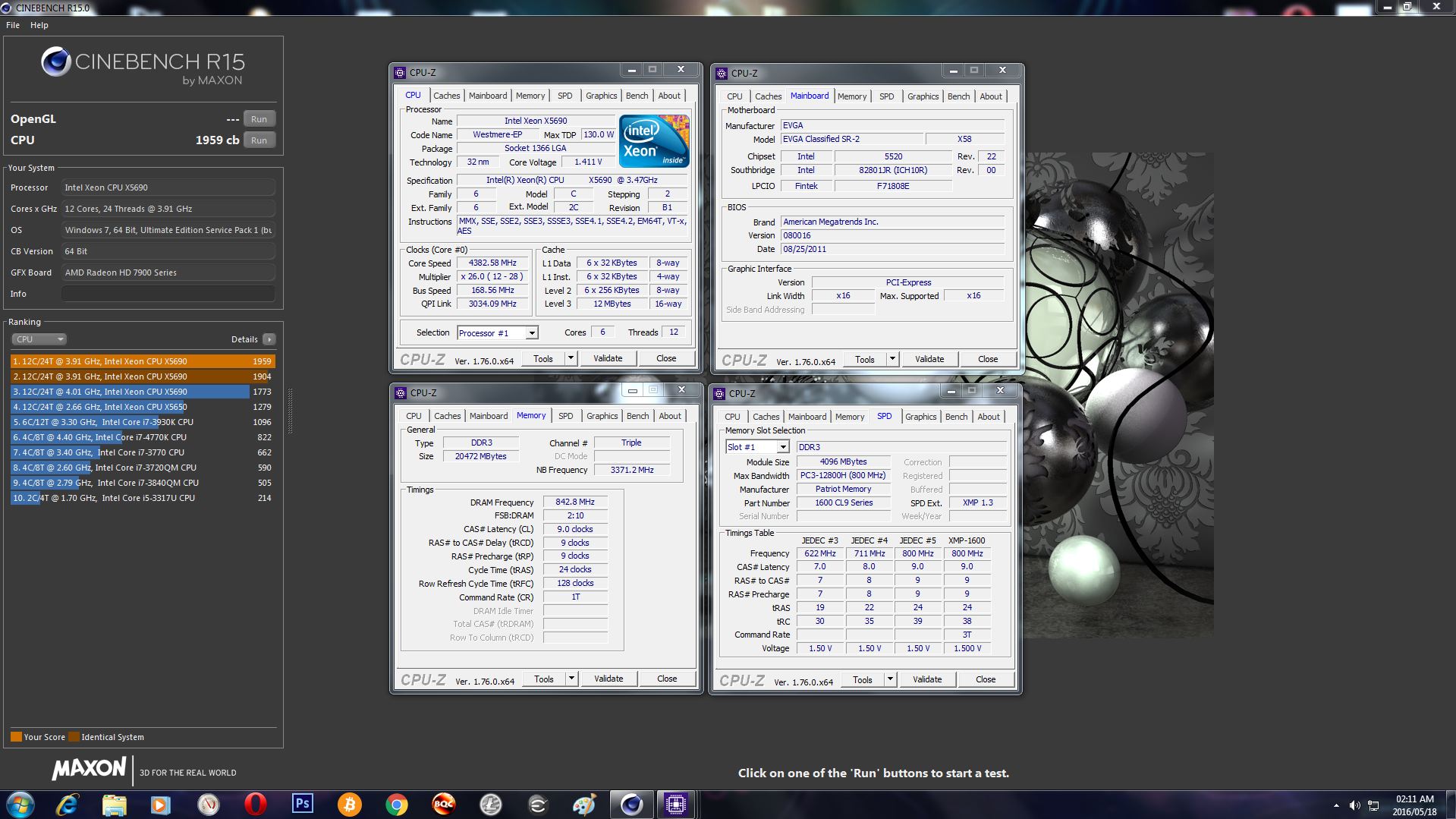Open Google Chrome from the taskbar
The height and width of the screenshot is (819, 1456).
[396, 805]
